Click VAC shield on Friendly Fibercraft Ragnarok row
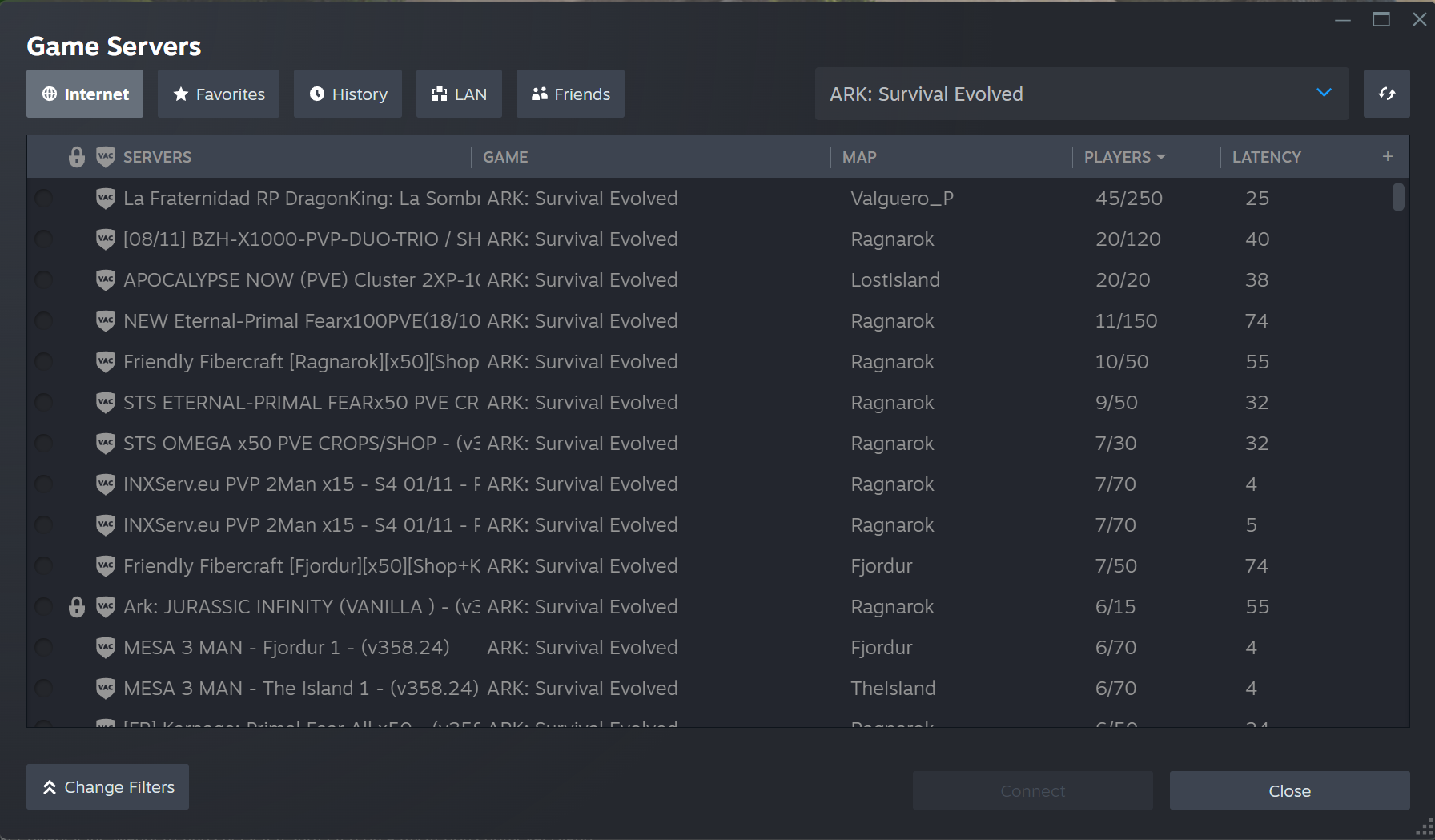 106,362
